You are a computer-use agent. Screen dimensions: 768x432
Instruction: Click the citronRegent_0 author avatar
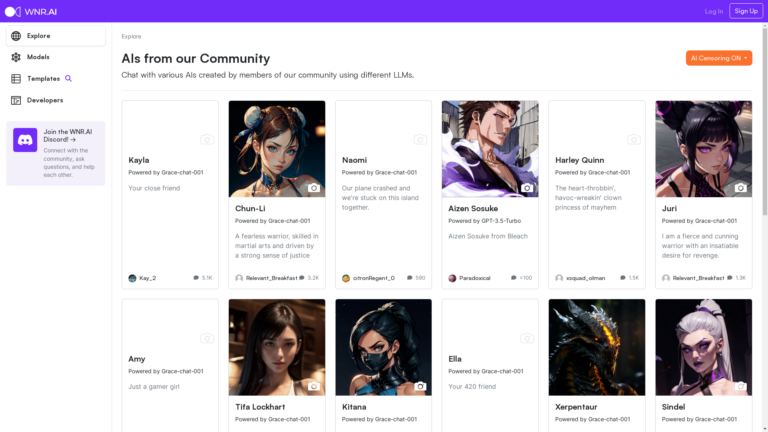[346, 278]
